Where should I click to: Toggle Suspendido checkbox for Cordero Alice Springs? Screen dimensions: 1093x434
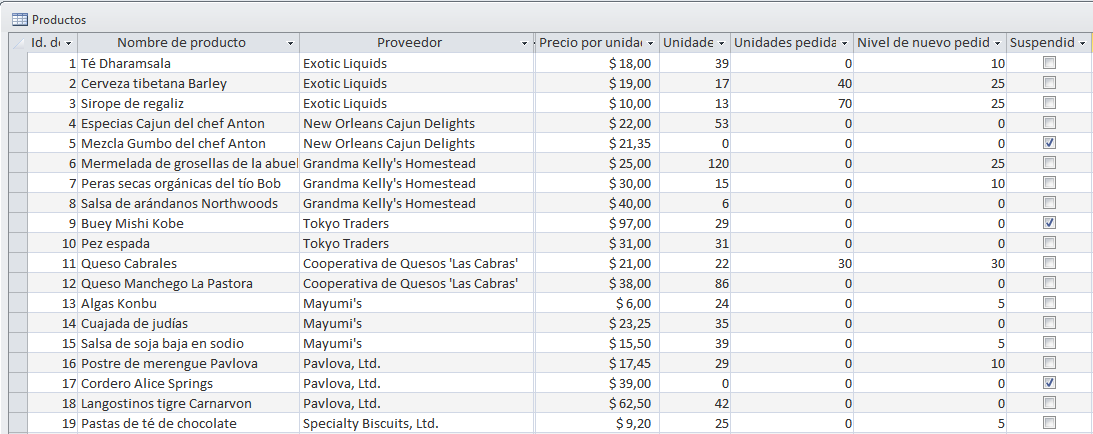(1049, 382)
